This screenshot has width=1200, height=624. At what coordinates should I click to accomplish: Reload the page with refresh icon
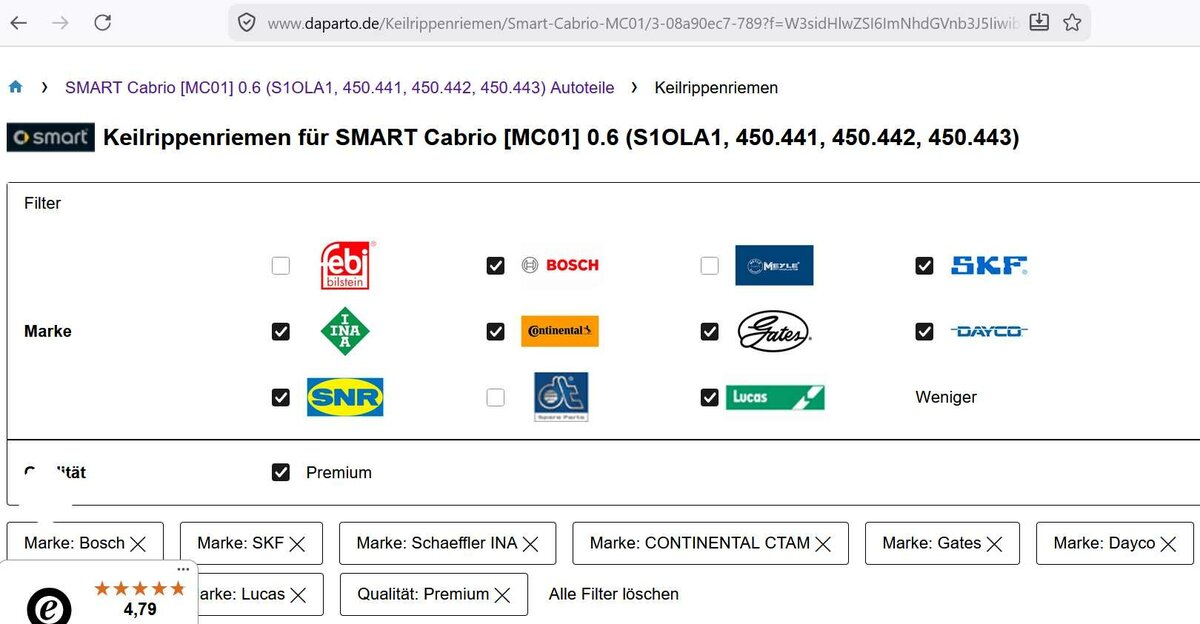click(x=102, y=22)
